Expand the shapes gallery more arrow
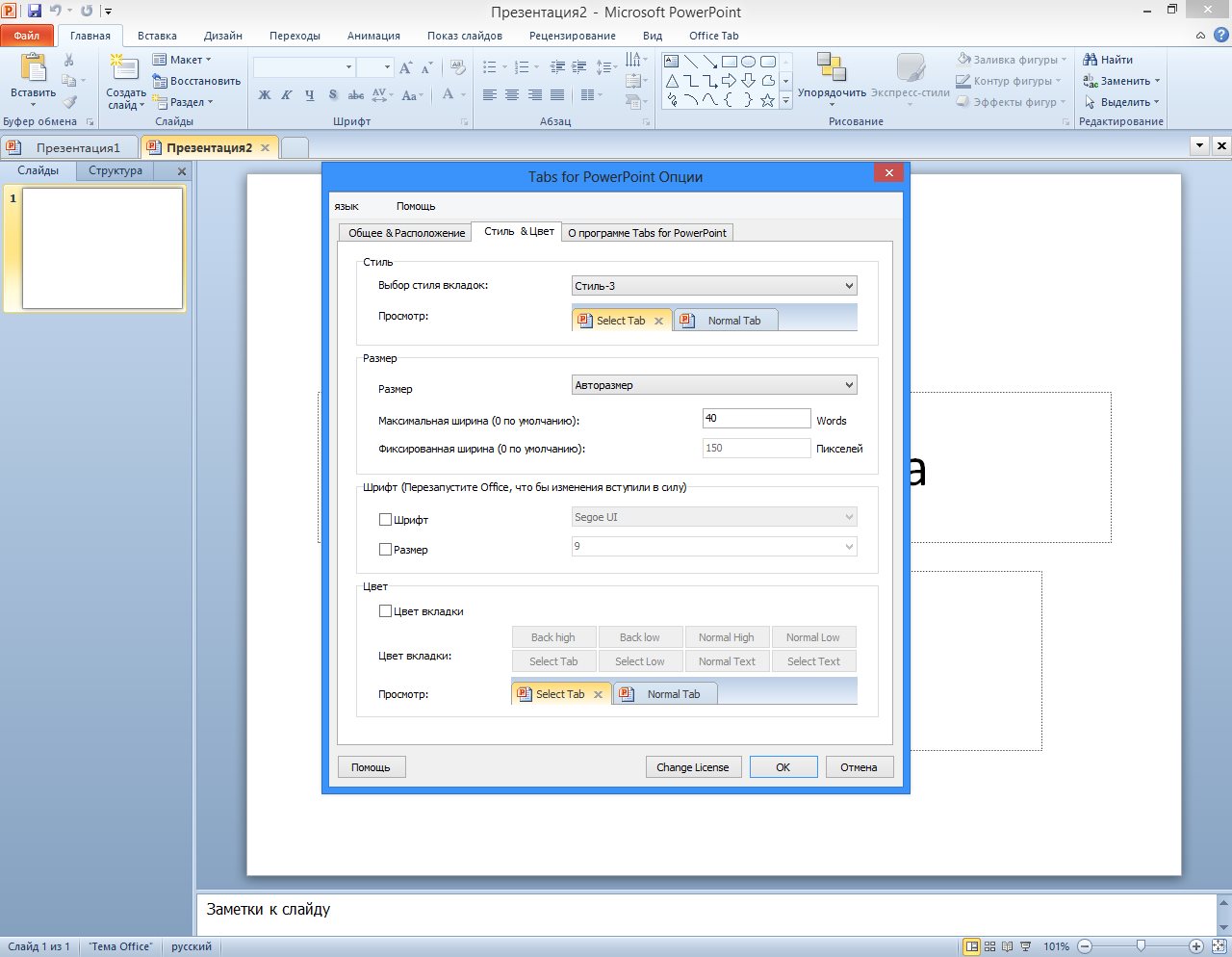 [785, 100]
